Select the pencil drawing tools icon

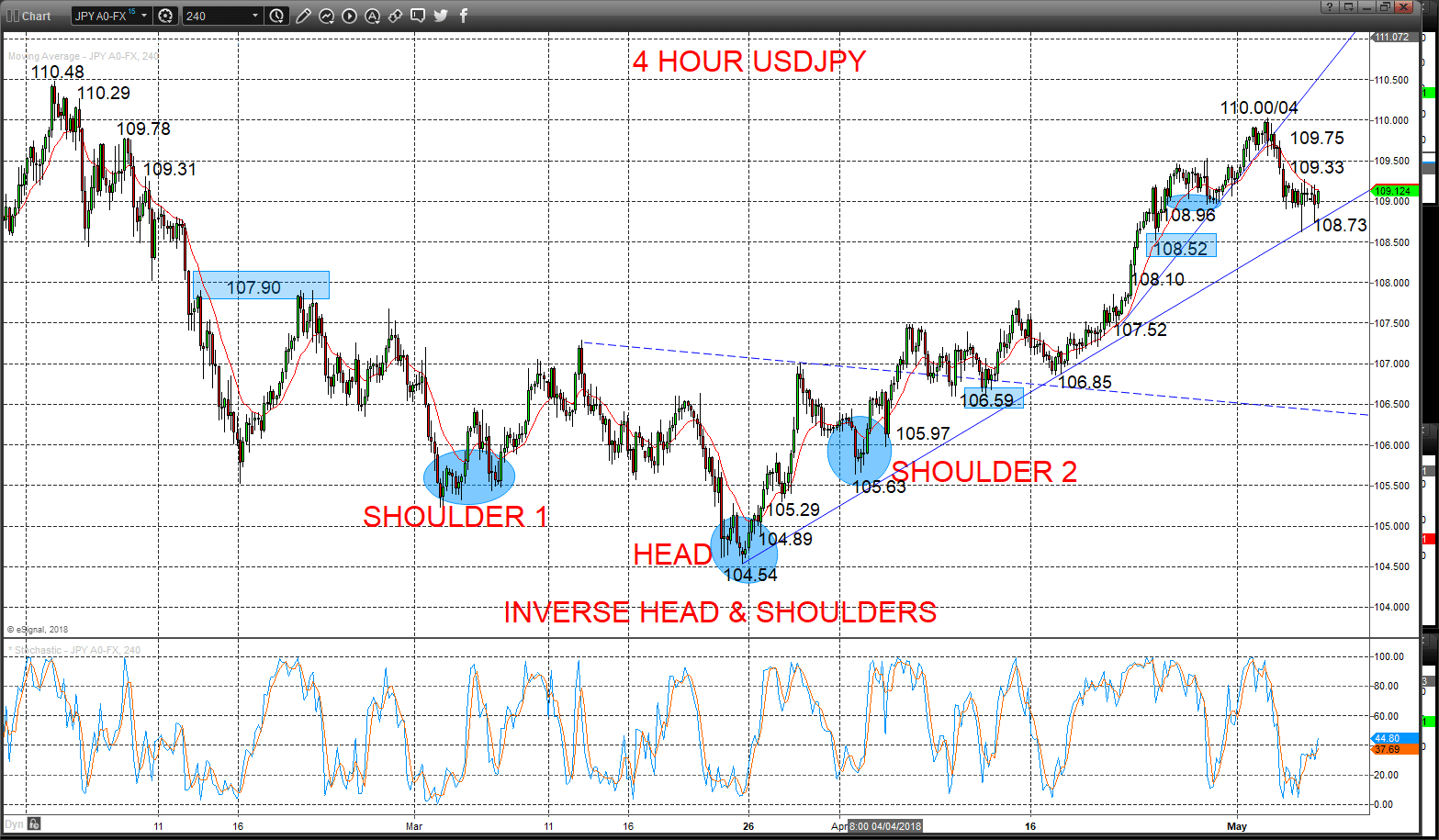[x=304, y=16]
